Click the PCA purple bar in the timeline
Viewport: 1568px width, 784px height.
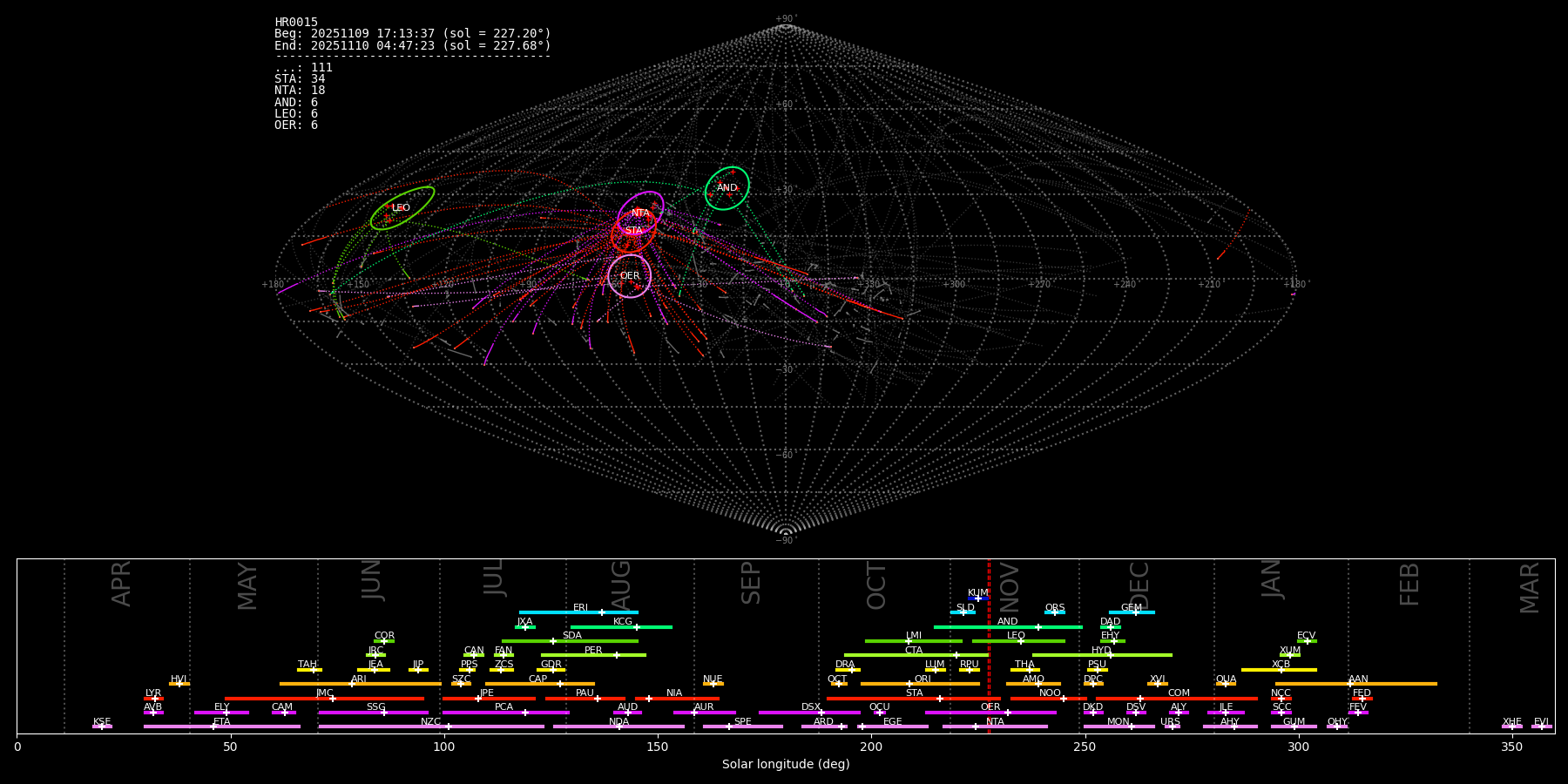point(505,713)
